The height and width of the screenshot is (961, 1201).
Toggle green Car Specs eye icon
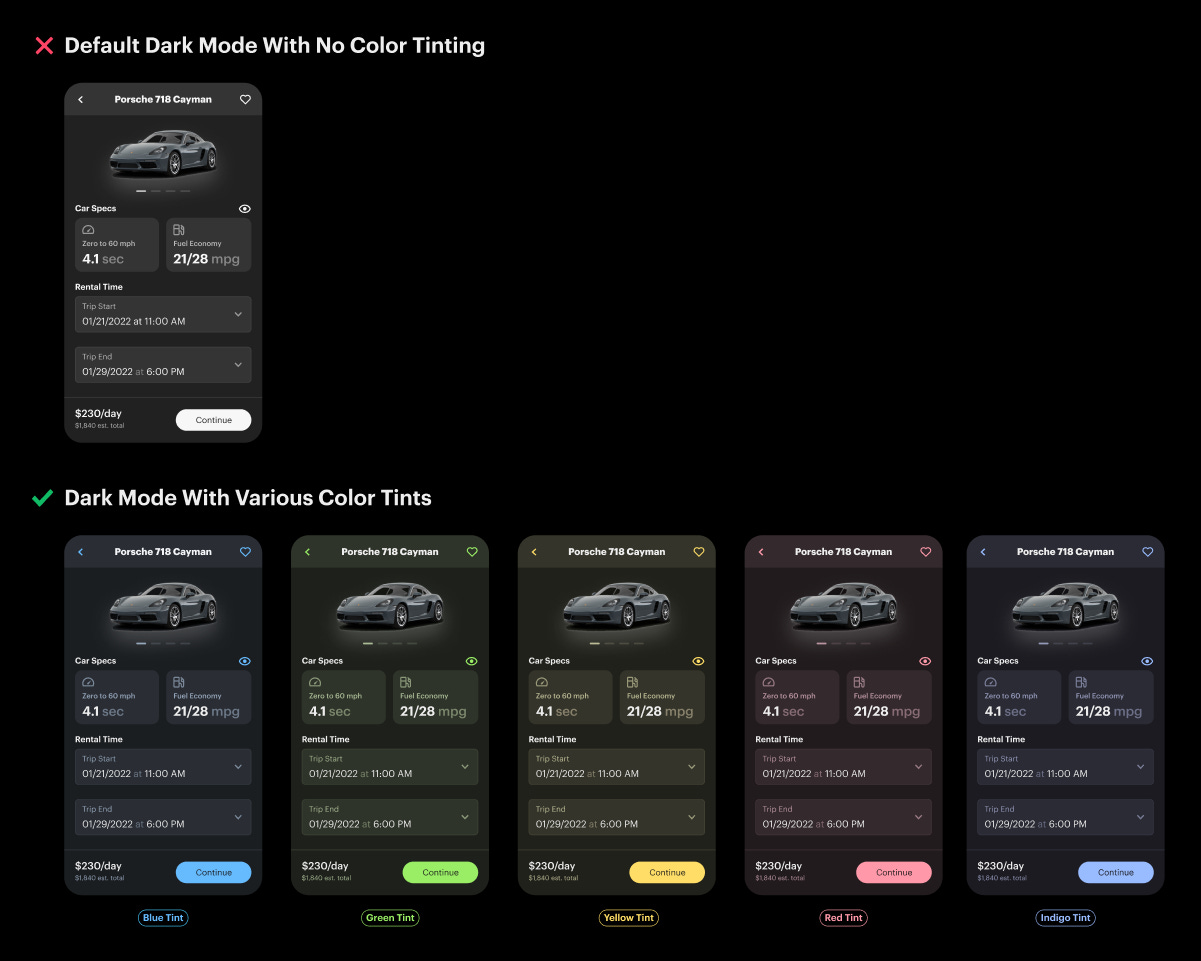click(472, 661)
